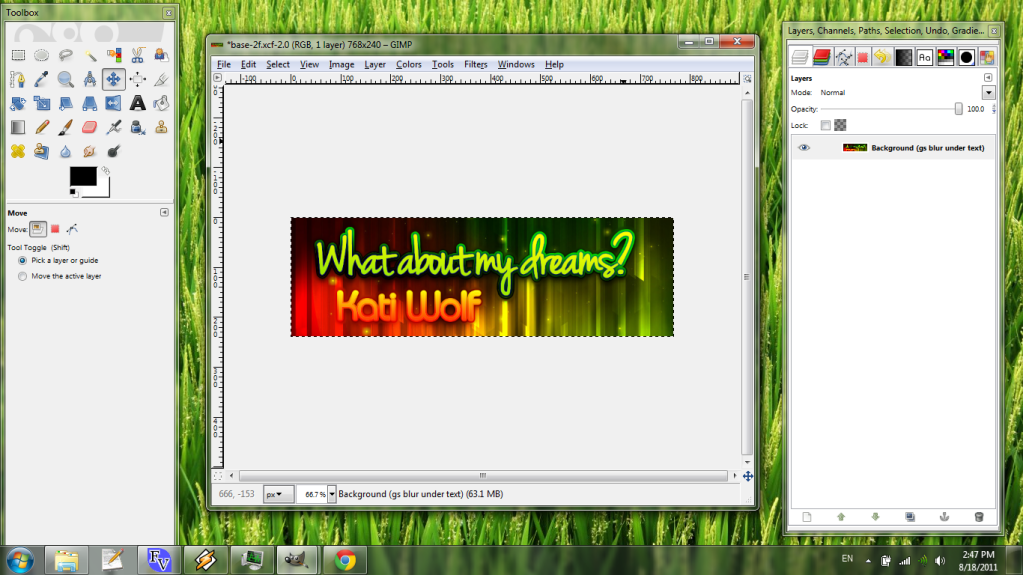Select the Paintbrush tool
Image resolution: width=1023 pixels, height=575 pixels.
click(65, 127)
